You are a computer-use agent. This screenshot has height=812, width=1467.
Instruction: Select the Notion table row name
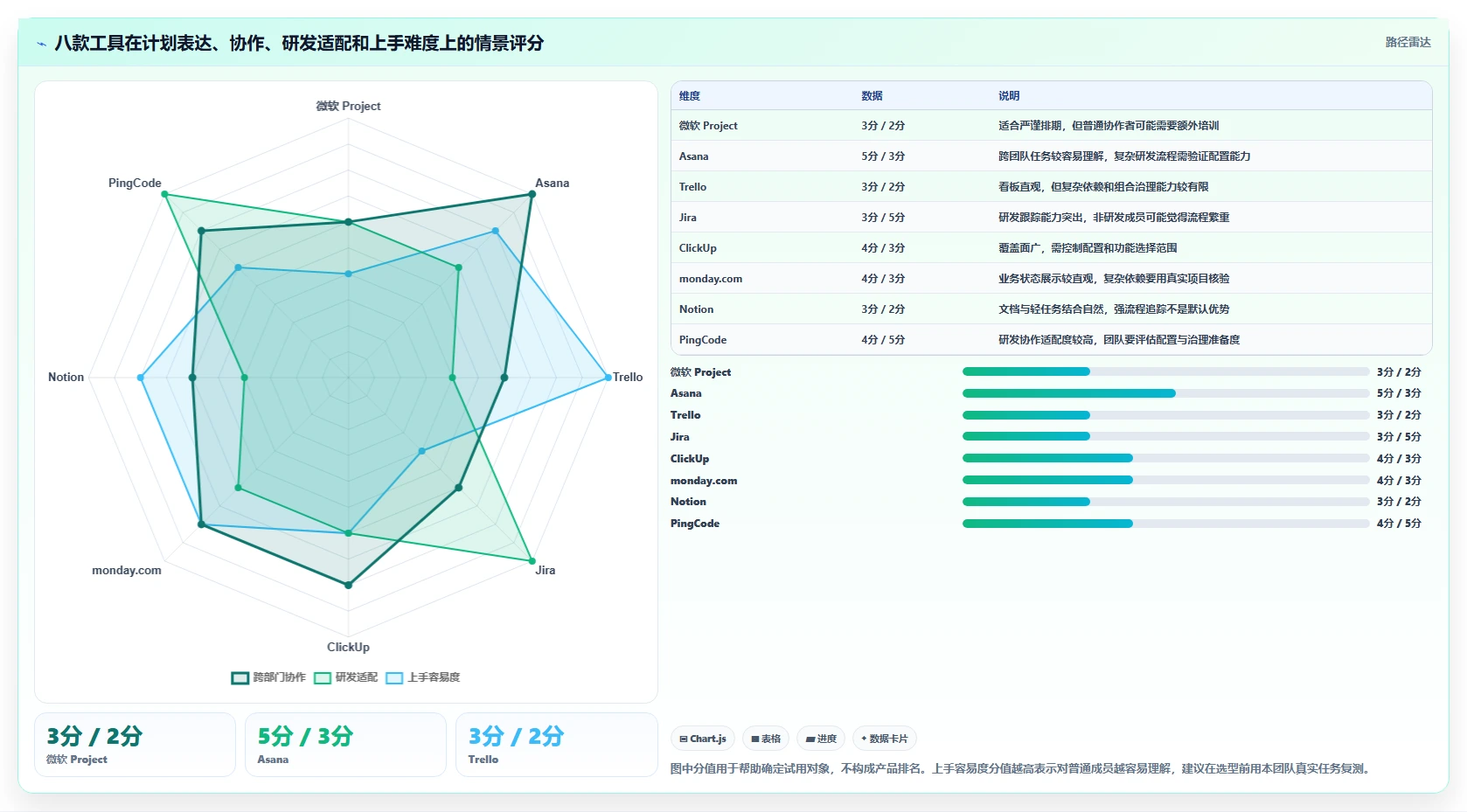pos(696,309)
